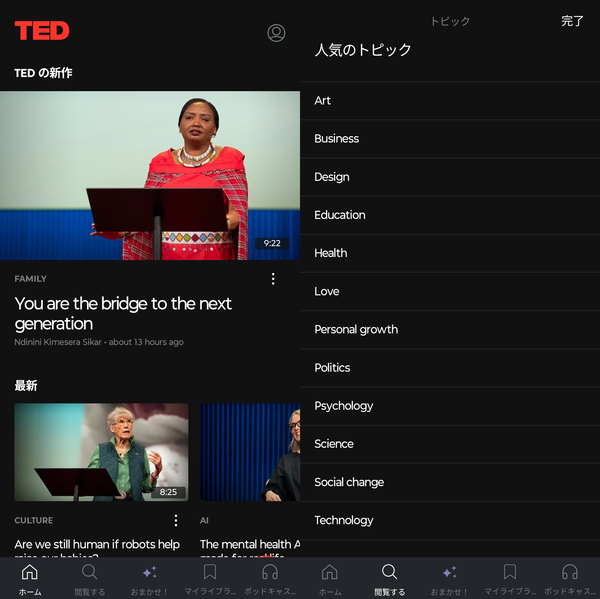
Task: Click the '人気のトピック' heading
Action: (363, 50)
